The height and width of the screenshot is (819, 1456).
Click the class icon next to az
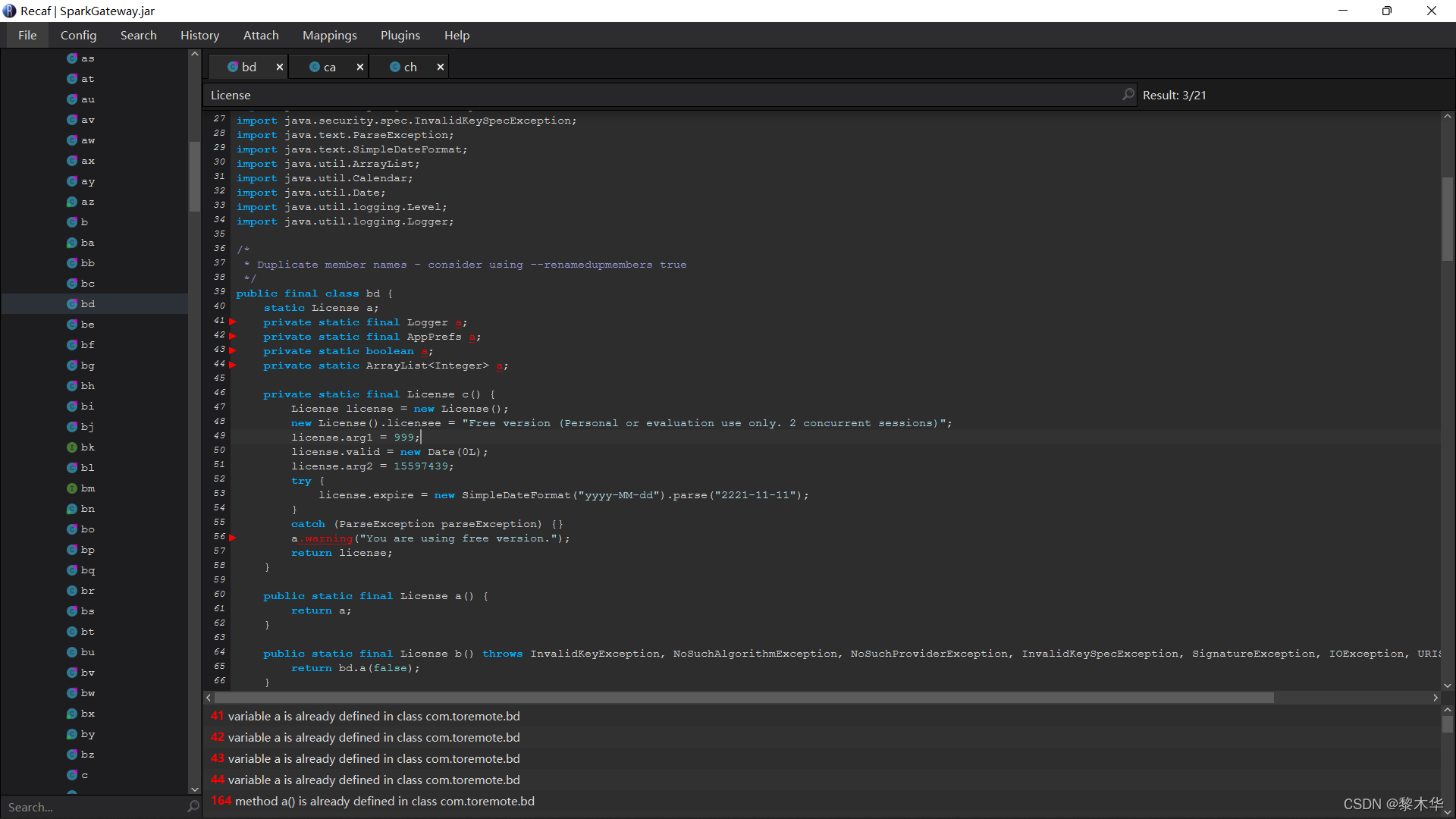(72, 202)
